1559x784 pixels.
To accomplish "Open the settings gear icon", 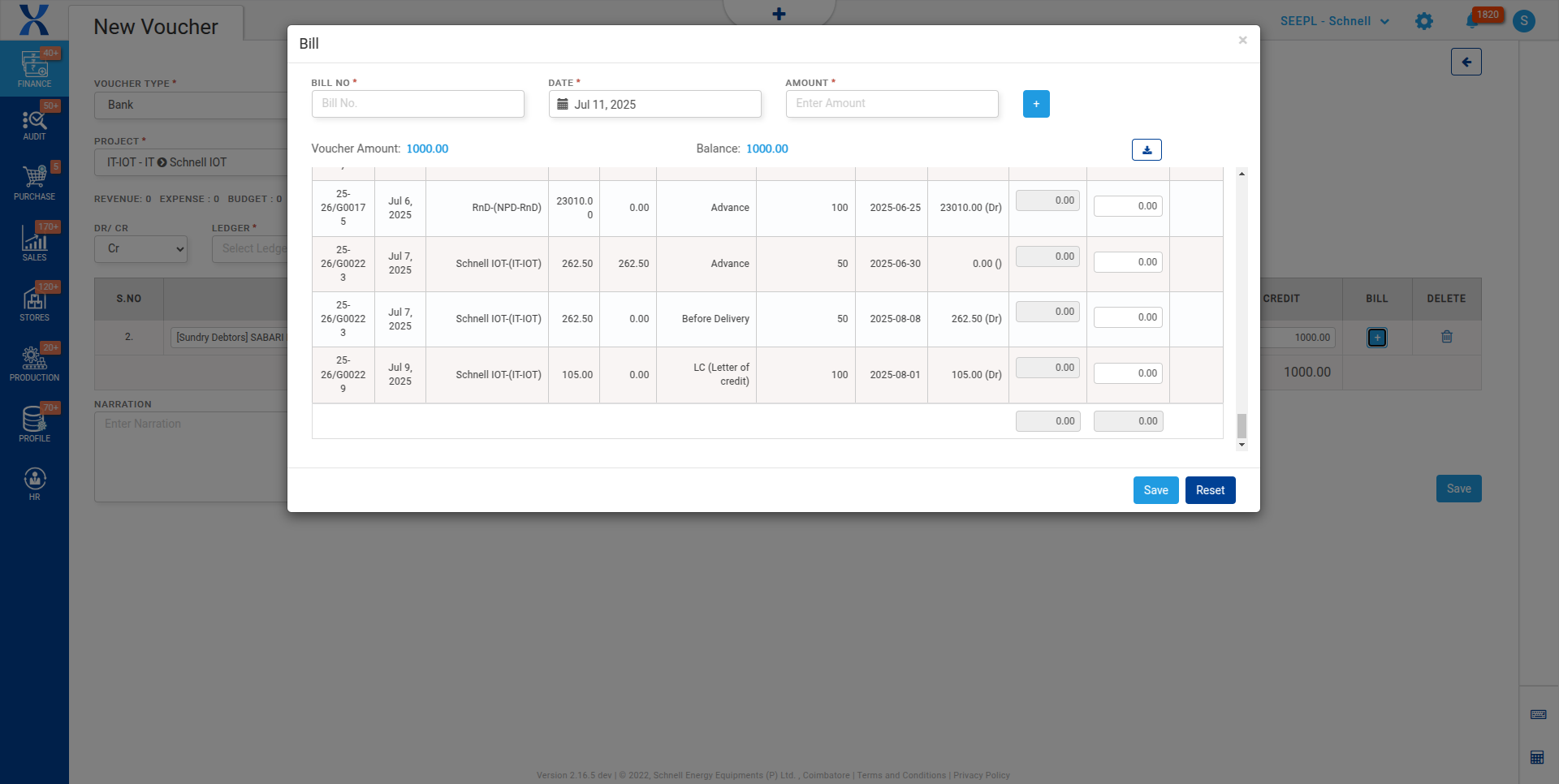I will pos(1423,21).
